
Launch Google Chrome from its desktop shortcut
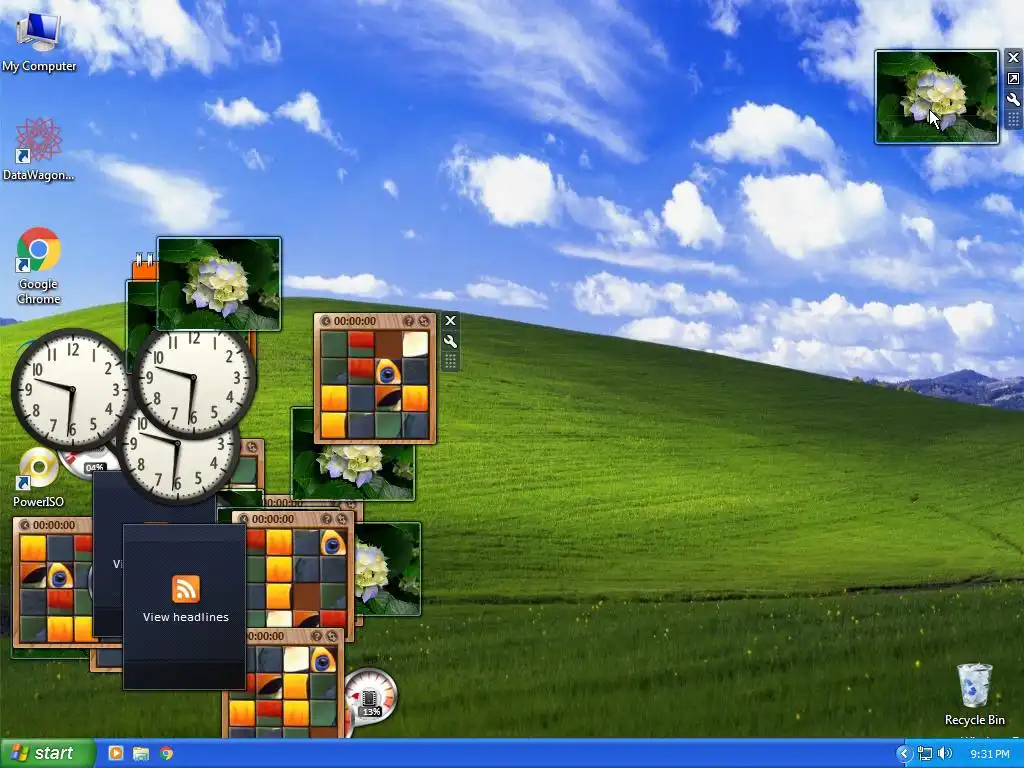click(x=39, y=266)
